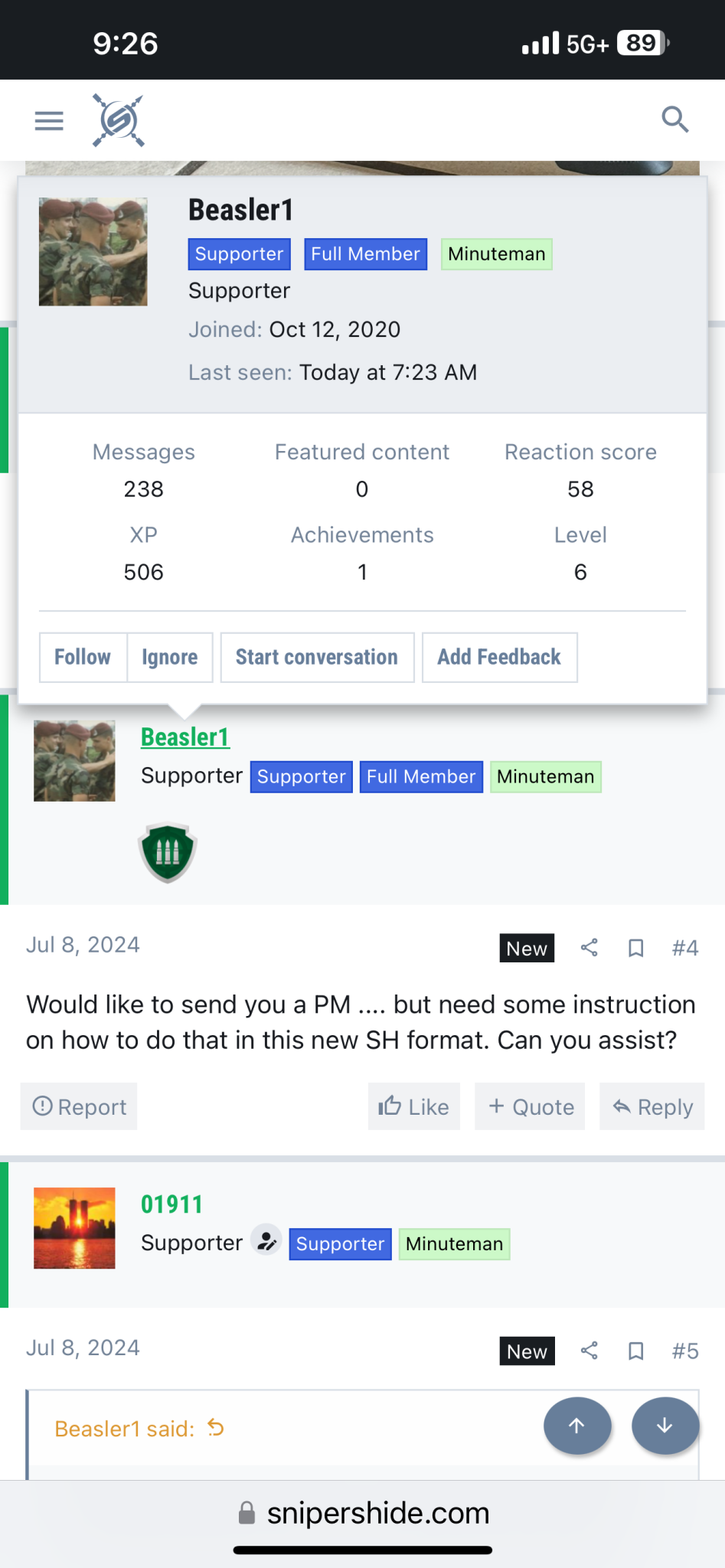Screen dimensions: 725x1568
Task: Click the Follow button in profile card
Action: pyautogui.click(x=83, y=657)
